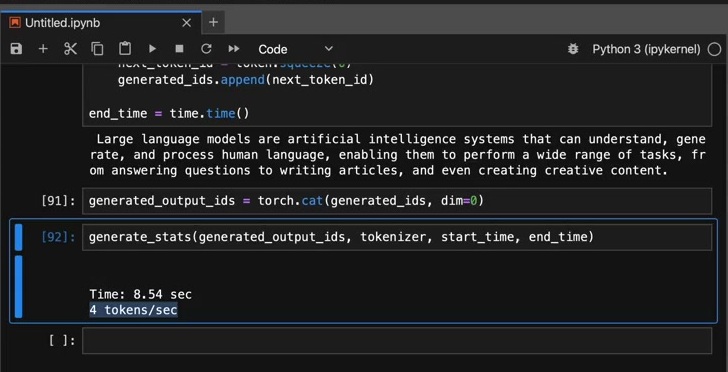Click the highlighted '4 tokens/sec' output

pyautogui.click(x=133, y=310)
